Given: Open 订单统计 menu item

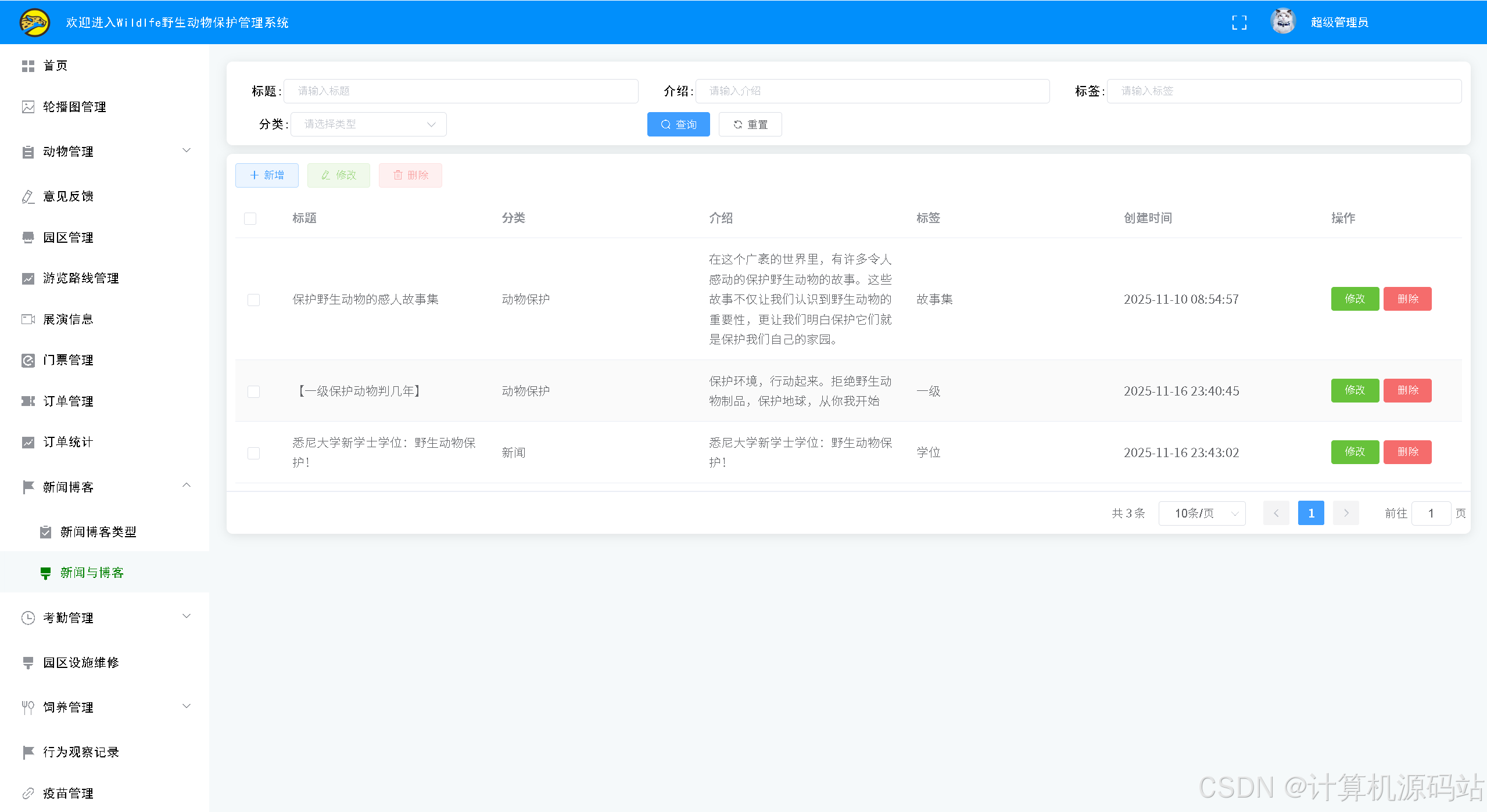Looking at the screenshot, I should [x=105, y=442].
